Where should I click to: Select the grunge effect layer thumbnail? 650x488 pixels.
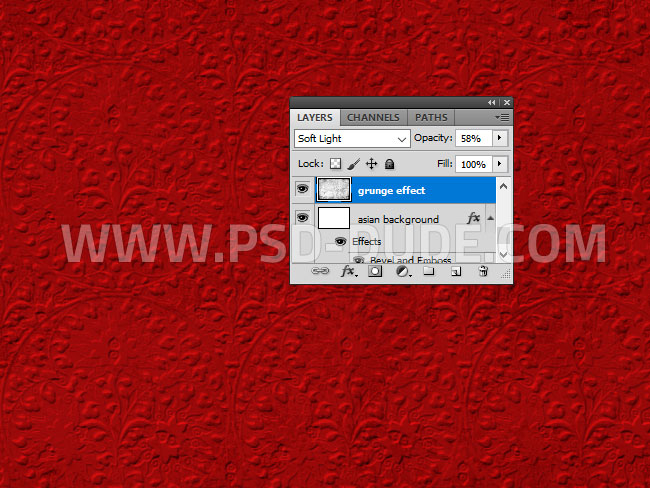click(x=334, y=189)
